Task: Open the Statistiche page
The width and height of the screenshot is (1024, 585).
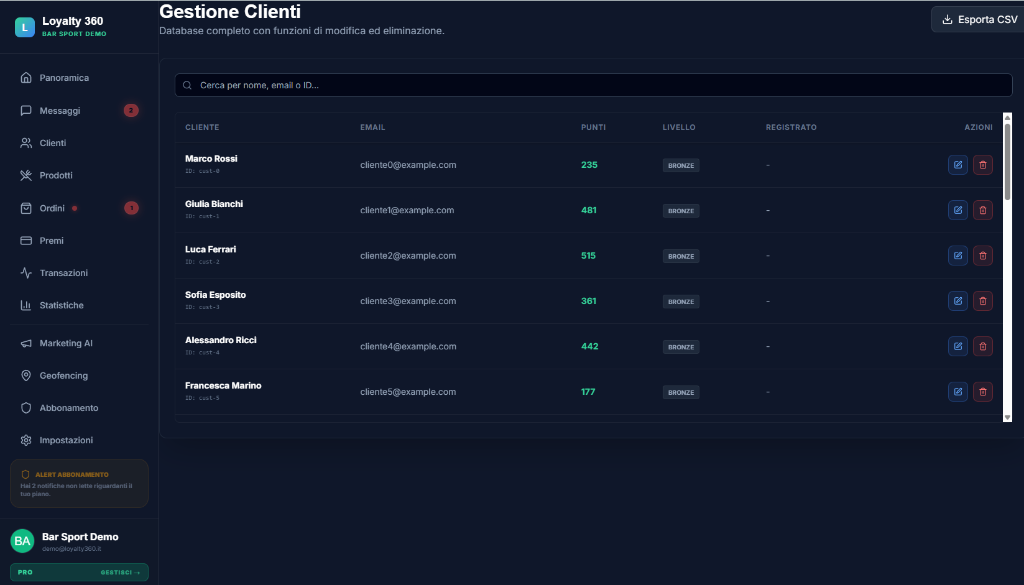Action: (x=61, y=305)
